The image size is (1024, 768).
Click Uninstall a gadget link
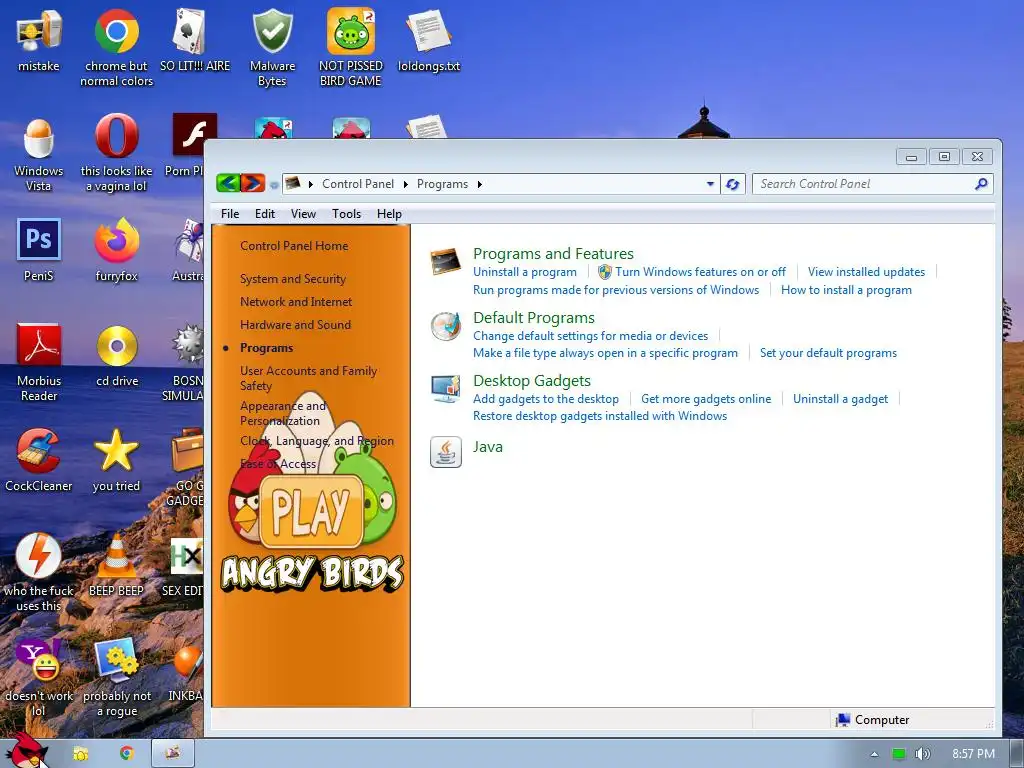click(840, 398)
